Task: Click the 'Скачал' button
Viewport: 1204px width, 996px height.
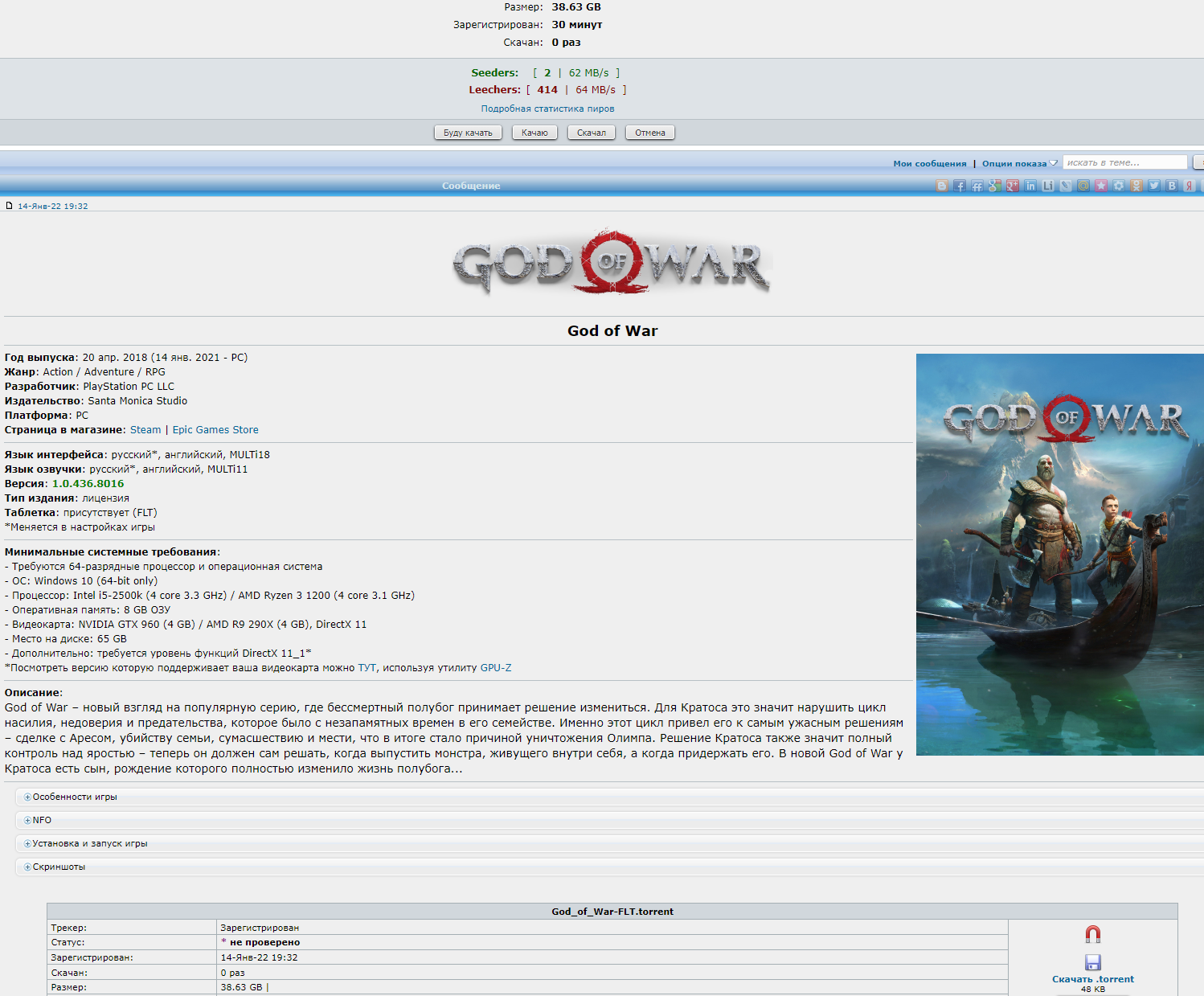Action: tap(592, 133)
